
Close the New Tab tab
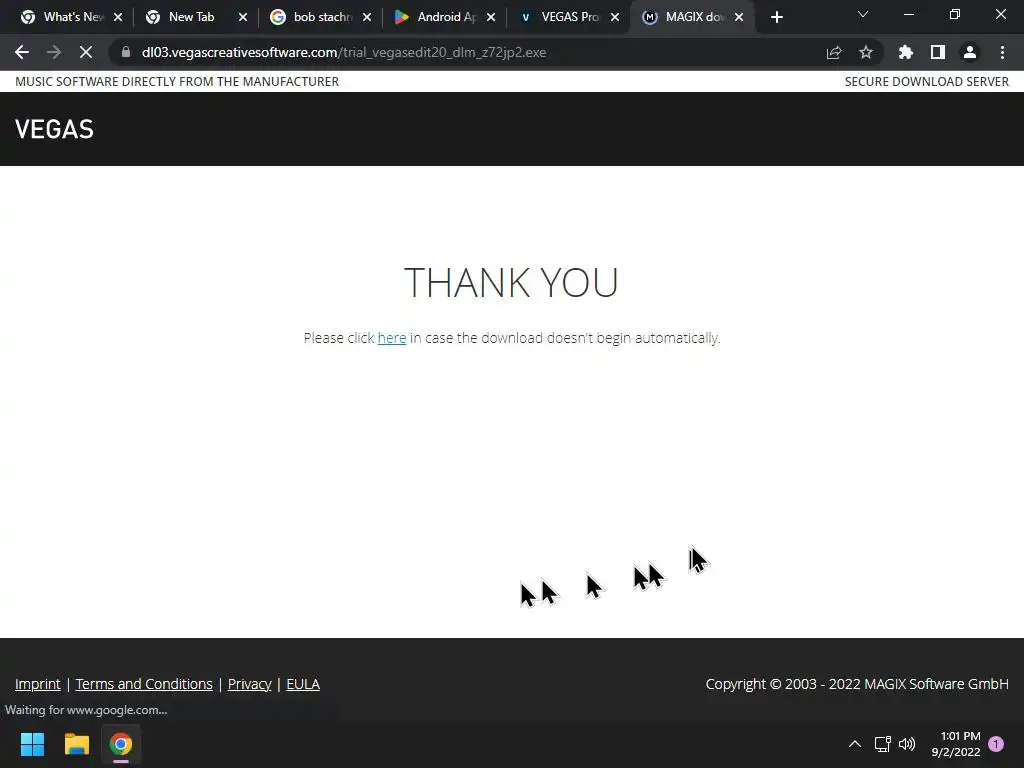click(x=243, y=17)
